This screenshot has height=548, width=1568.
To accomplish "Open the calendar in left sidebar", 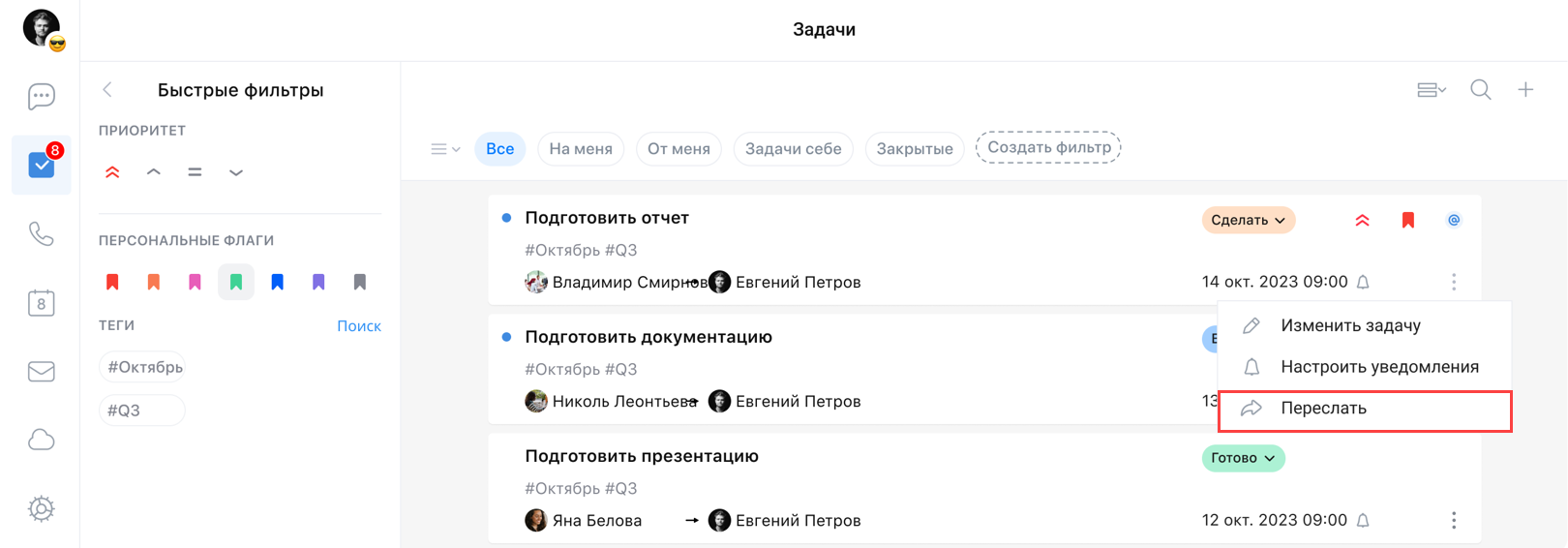I will pyautogui.click(x=41, y=303).
